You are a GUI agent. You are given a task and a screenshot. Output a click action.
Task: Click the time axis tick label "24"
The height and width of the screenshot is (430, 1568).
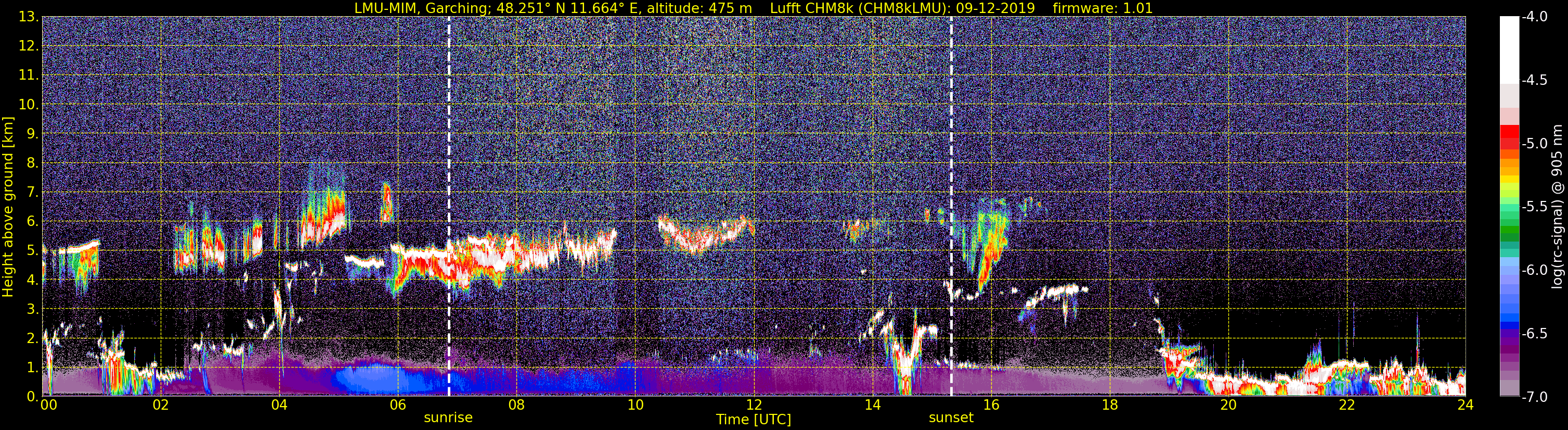(x=1465, y=405)
